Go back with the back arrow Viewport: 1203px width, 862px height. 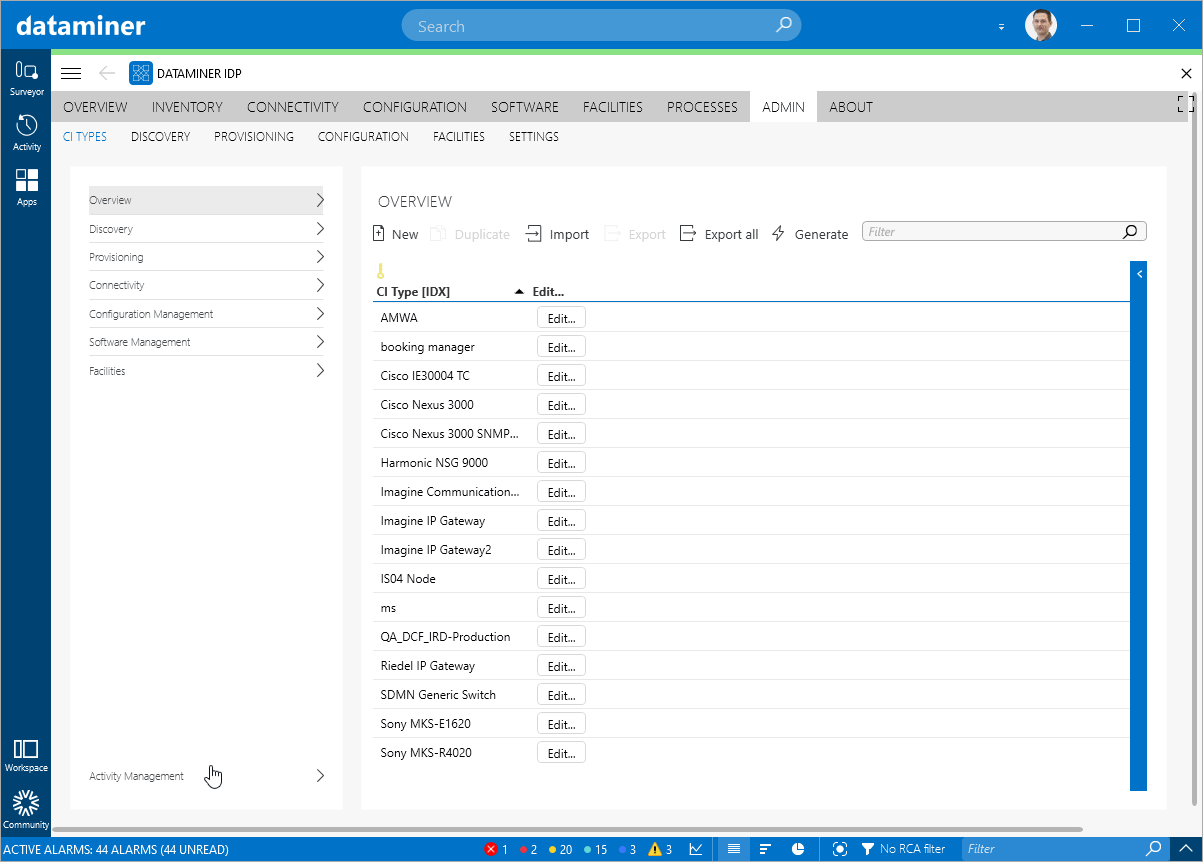click(107, 73)
